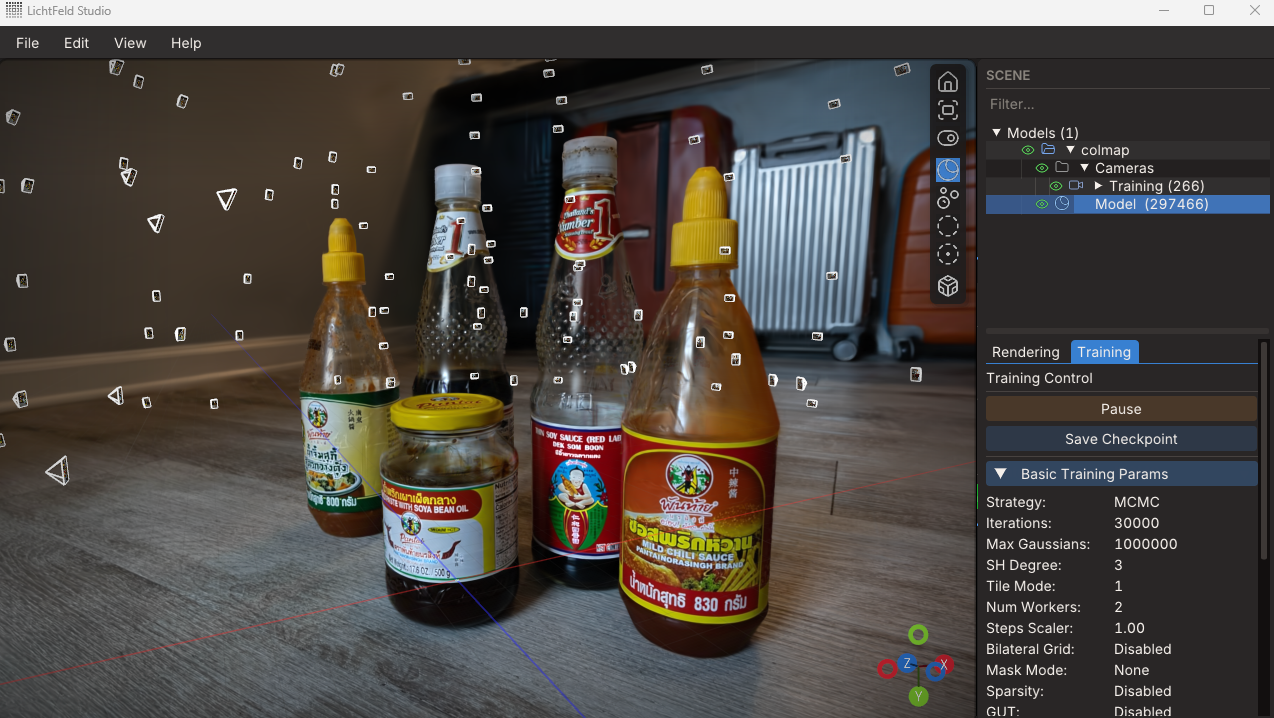
Task: Click the scene Filter input field
Action: click(1125, 104)
